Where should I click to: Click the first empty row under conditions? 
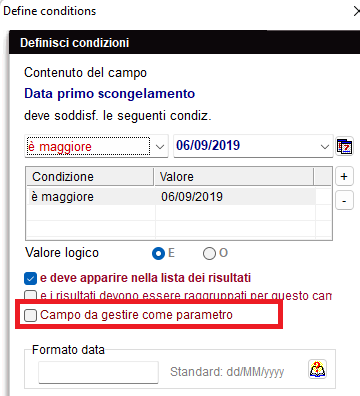click(171, 213)
